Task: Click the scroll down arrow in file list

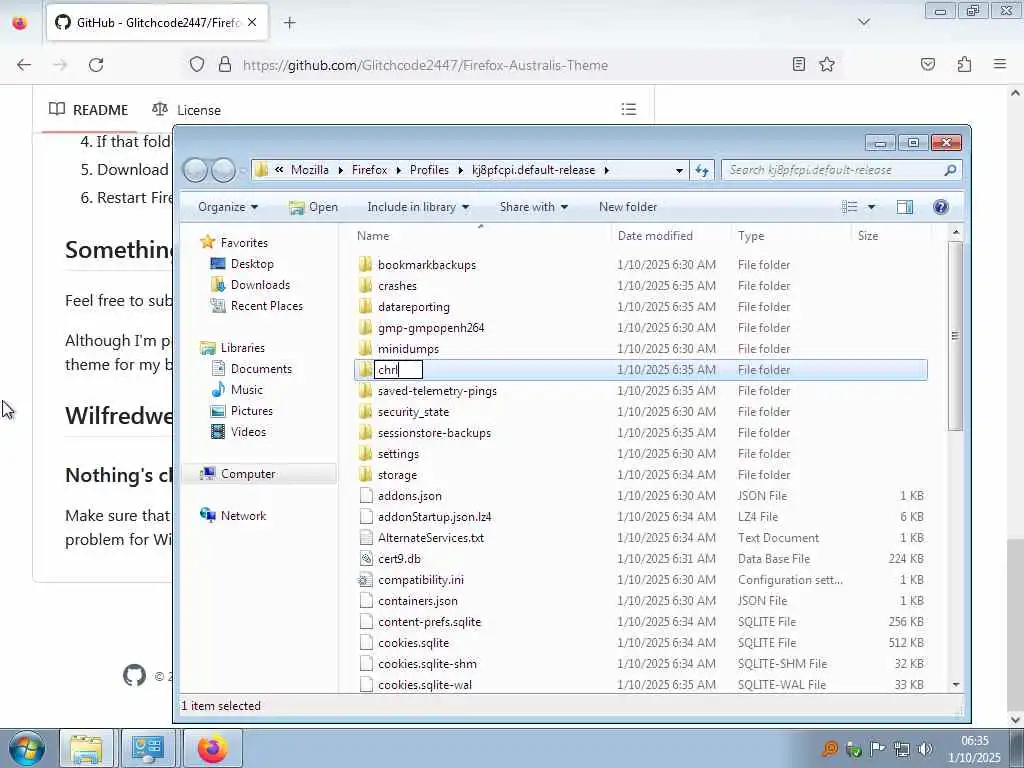Action: pyautogui.click(x=955, y=684)
